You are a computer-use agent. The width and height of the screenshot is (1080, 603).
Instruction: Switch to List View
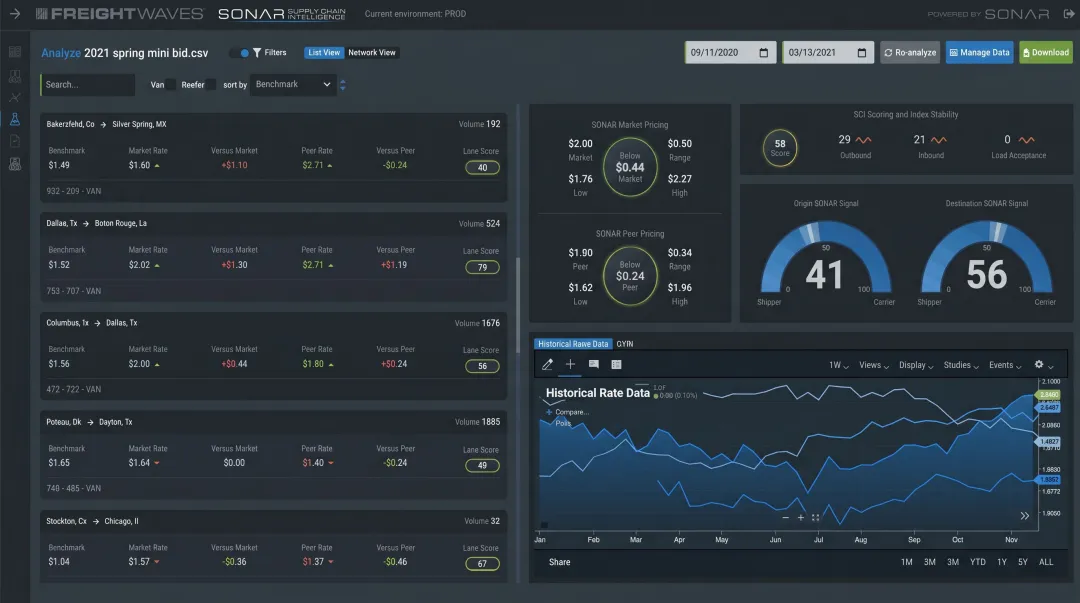pyautogui.click(x=324, y=52)
